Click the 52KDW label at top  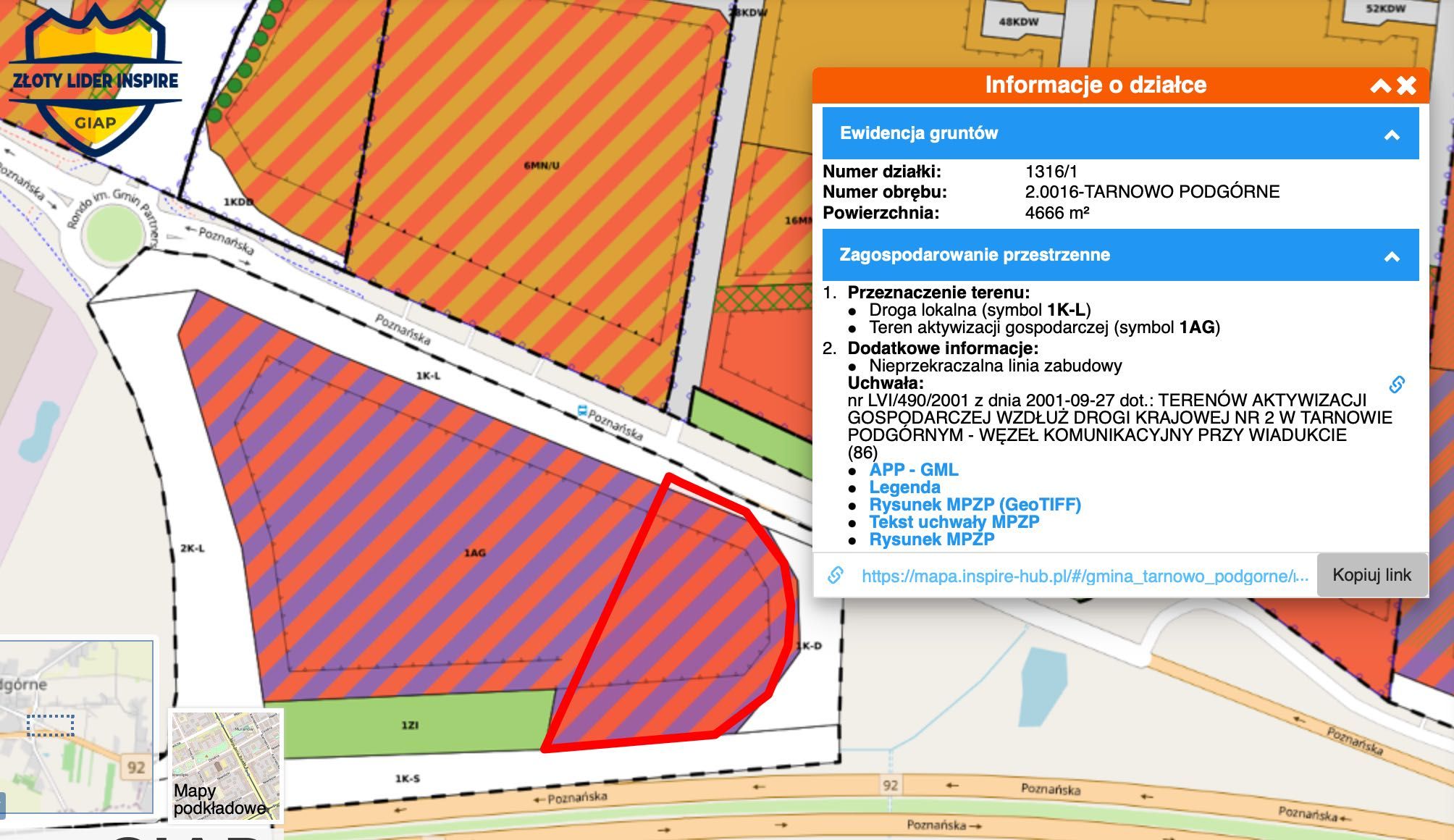click(x=1385, y=9)
